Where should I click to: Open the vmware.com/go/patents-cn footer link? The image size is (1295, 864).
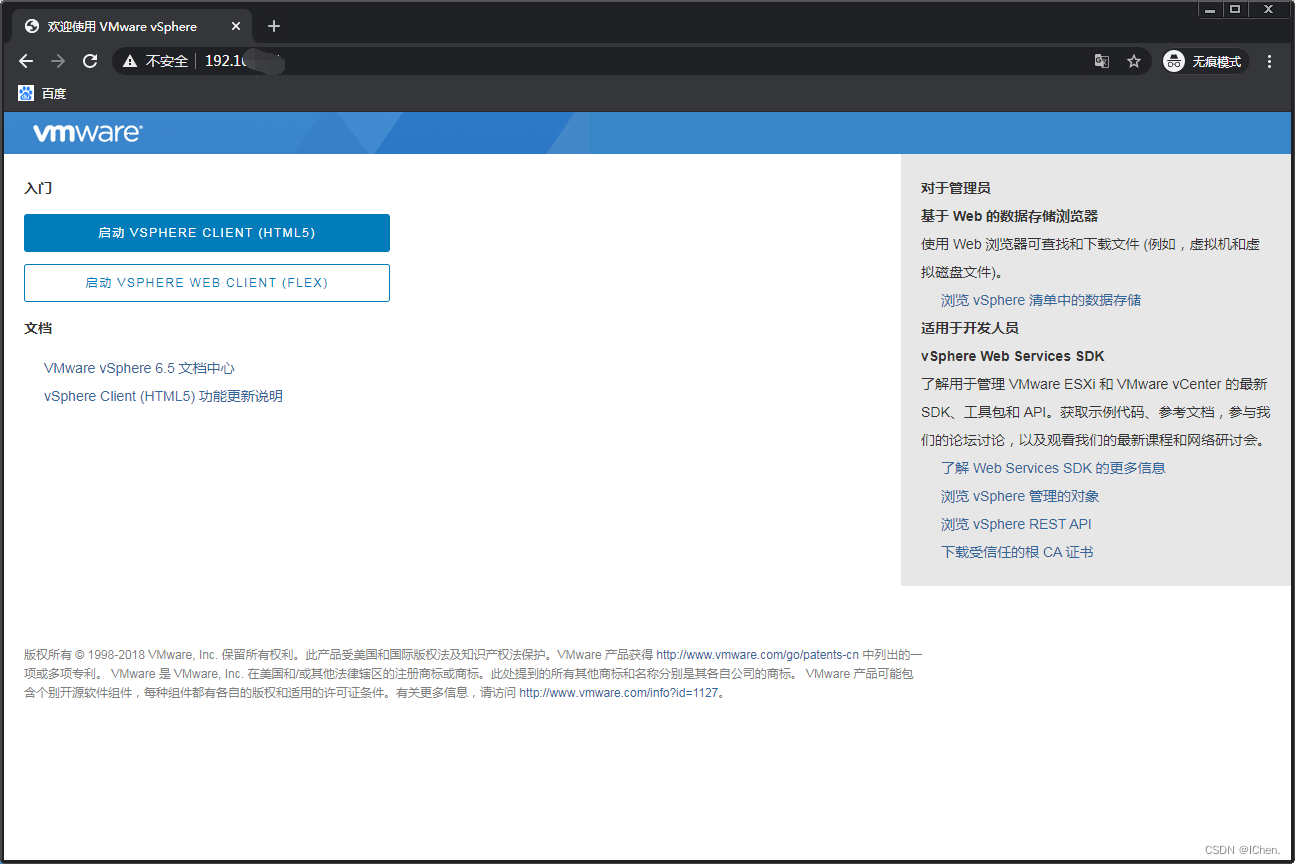pyautogui.click(x=757, y=655)
